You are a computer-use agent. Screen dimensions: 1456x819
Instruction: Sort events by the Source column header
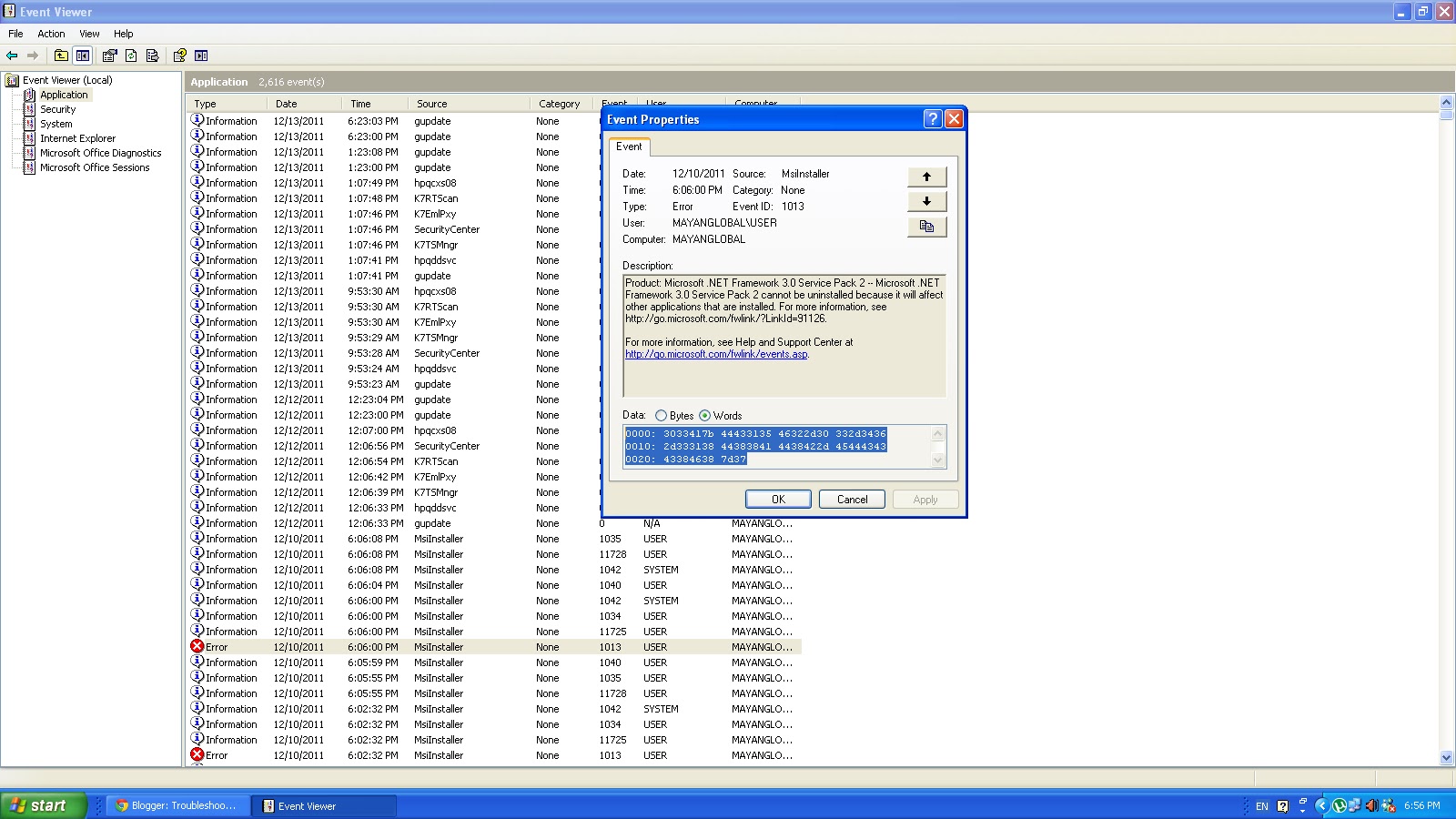[x=470, y=104]
